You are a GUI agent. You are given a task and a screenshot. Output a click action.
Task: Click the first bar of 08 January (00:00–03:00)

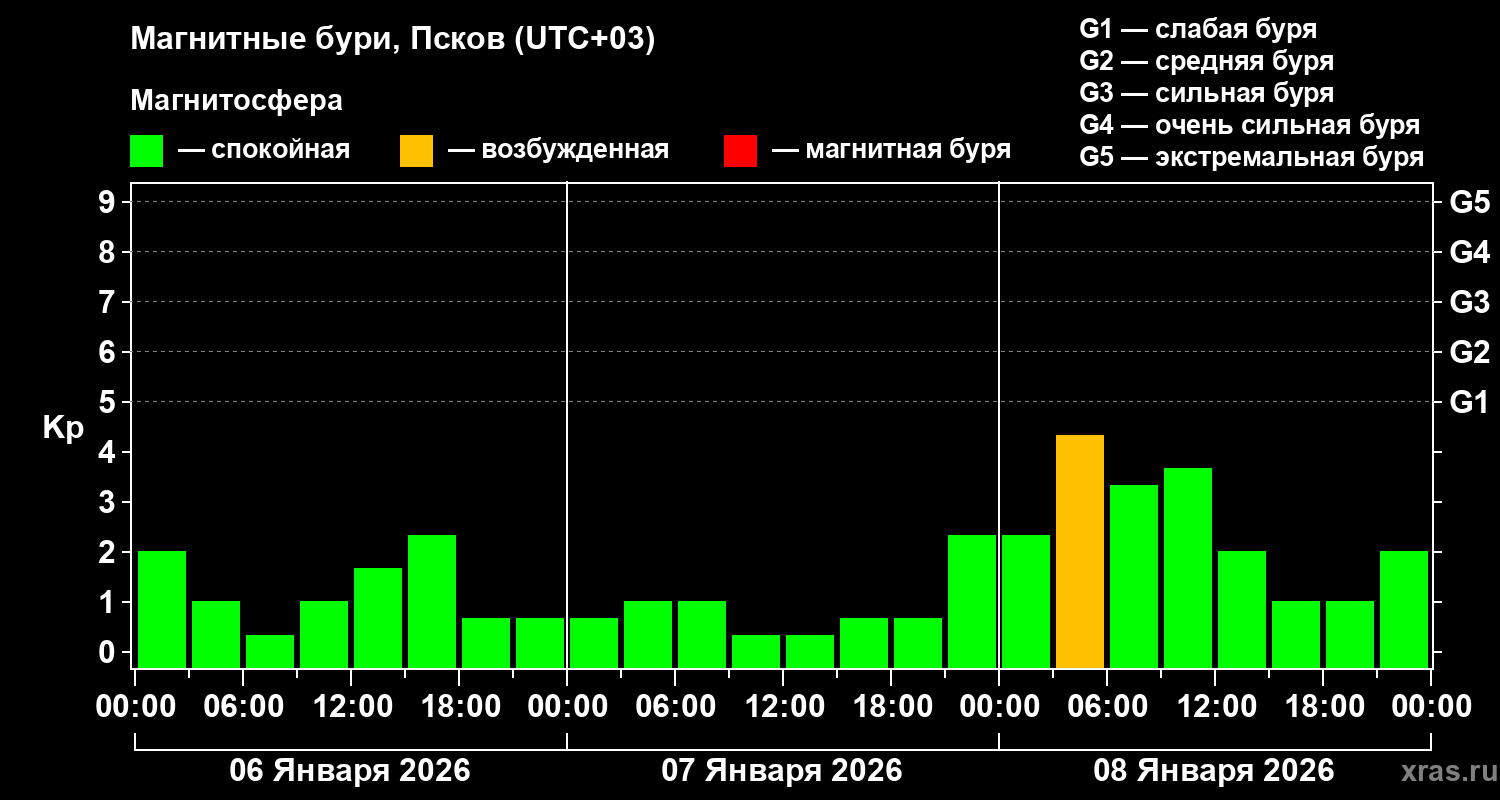point(1026,601)
